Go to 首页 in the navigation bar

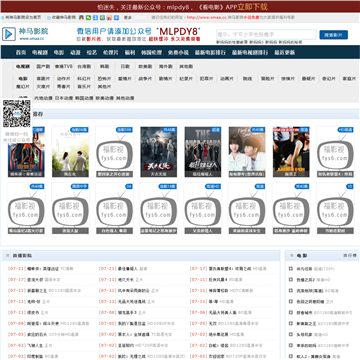(21, 52)
